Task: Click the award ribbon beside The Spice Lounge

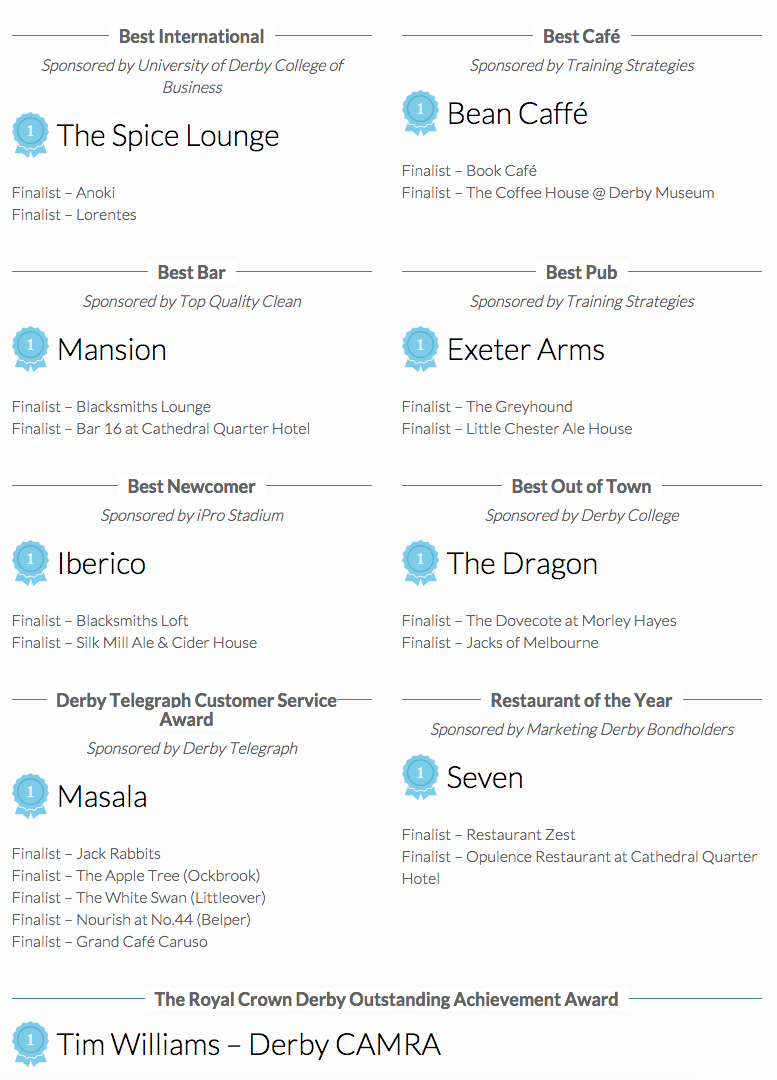Action: (x=30, y=133)
